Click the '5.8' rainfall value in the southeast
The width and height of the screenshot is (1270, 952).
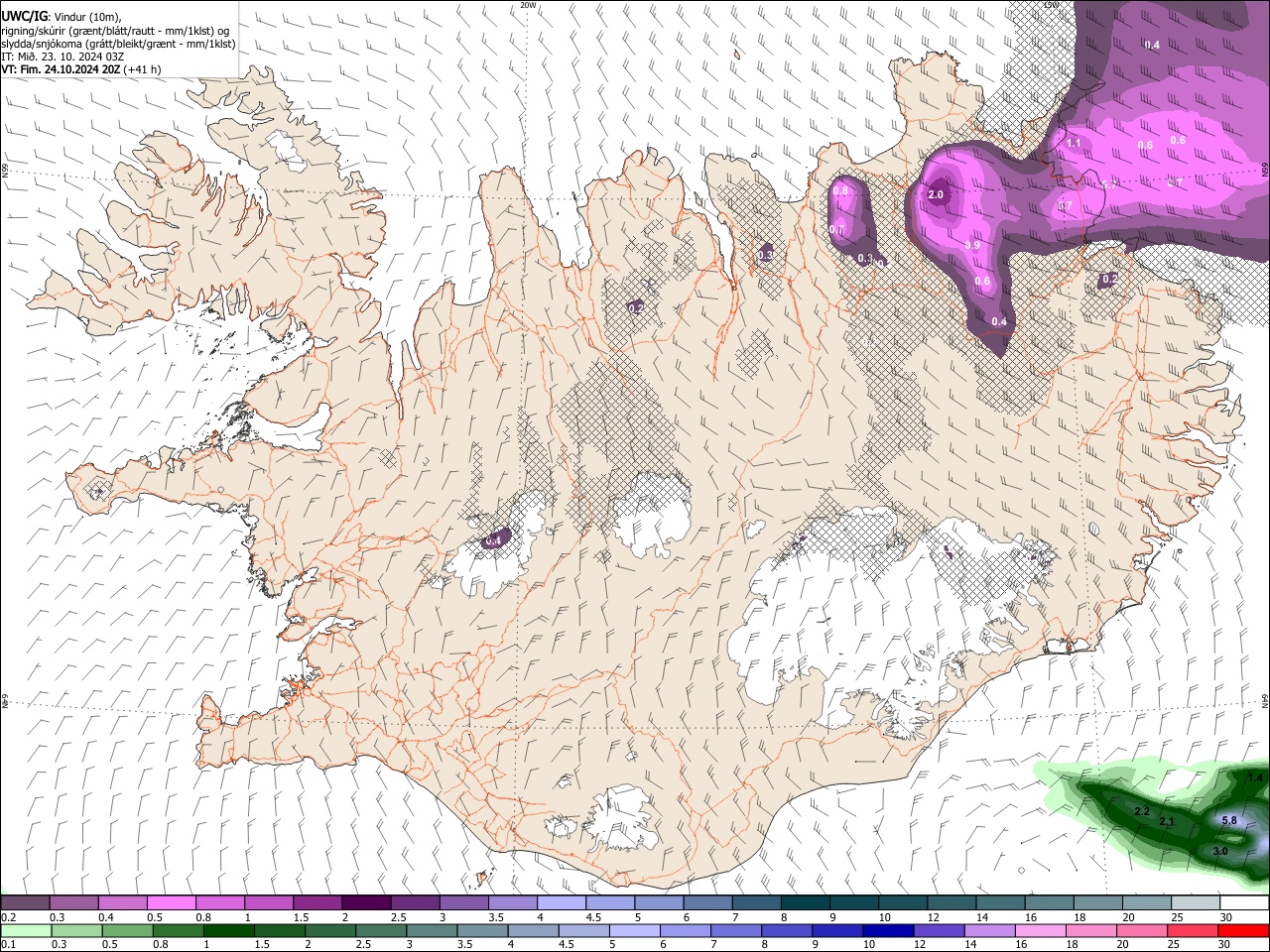[1228, 820]
